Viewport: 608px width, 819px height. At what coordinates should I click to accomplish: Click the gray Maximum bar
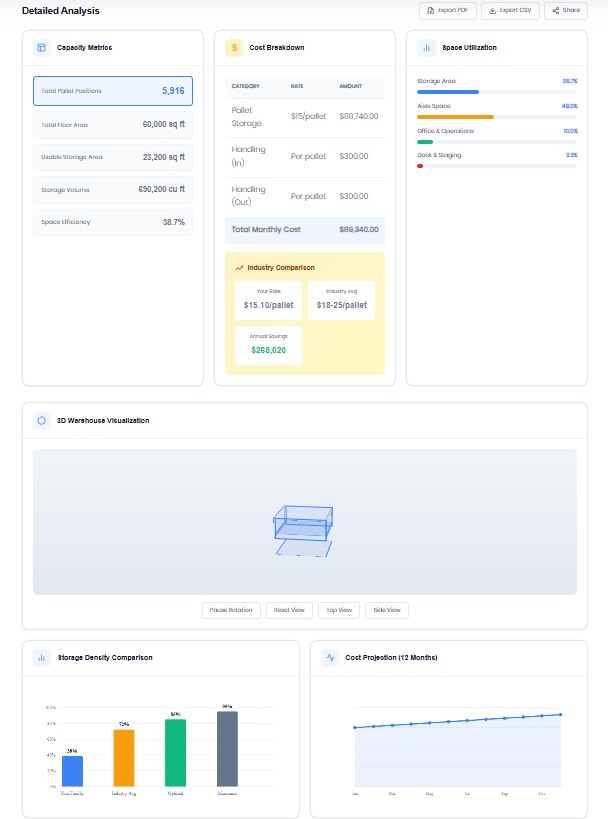[227, 749]
